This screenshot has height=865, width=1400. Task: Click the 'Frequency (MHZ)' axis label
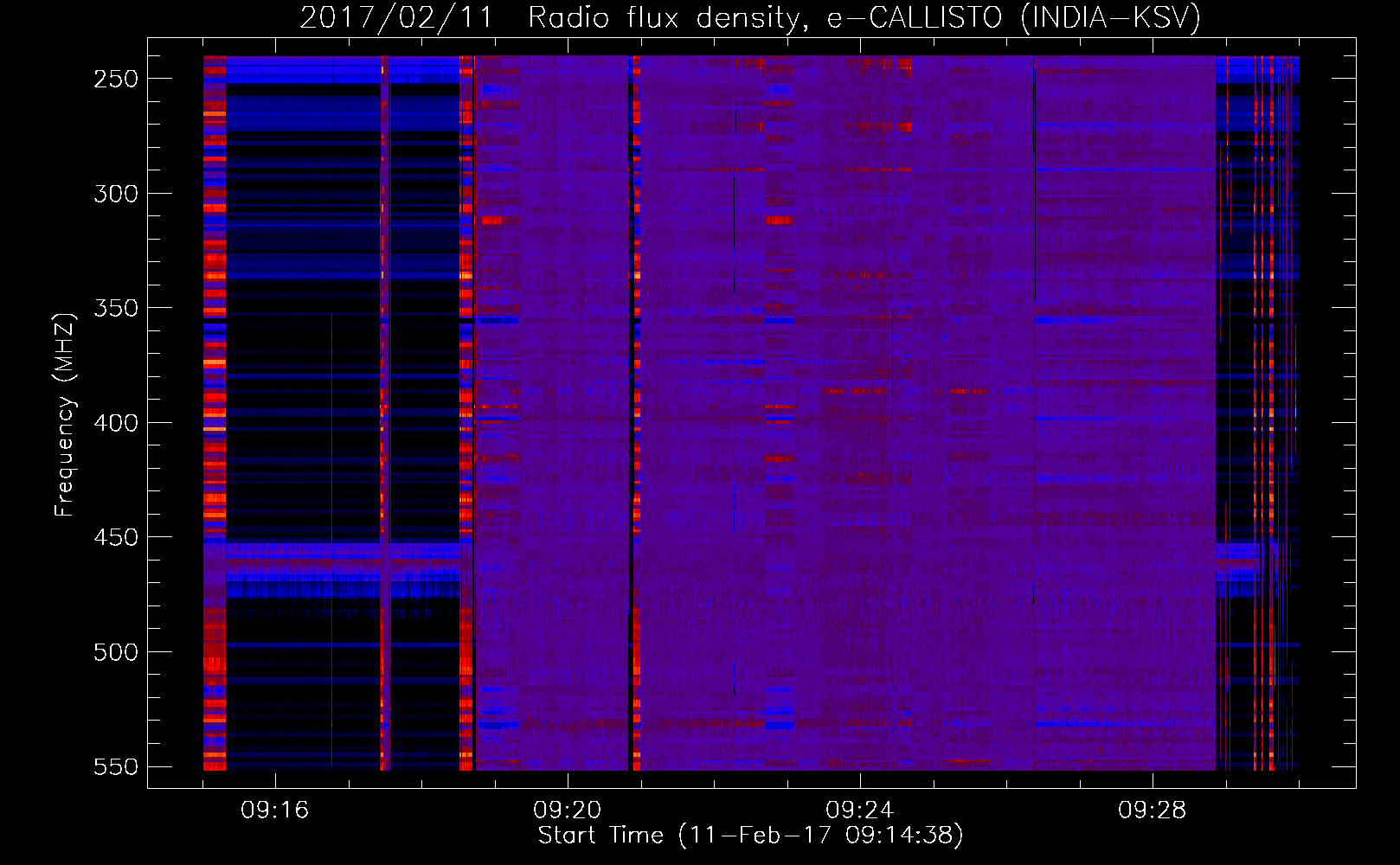pyautogui.click(x=65, y=414)
